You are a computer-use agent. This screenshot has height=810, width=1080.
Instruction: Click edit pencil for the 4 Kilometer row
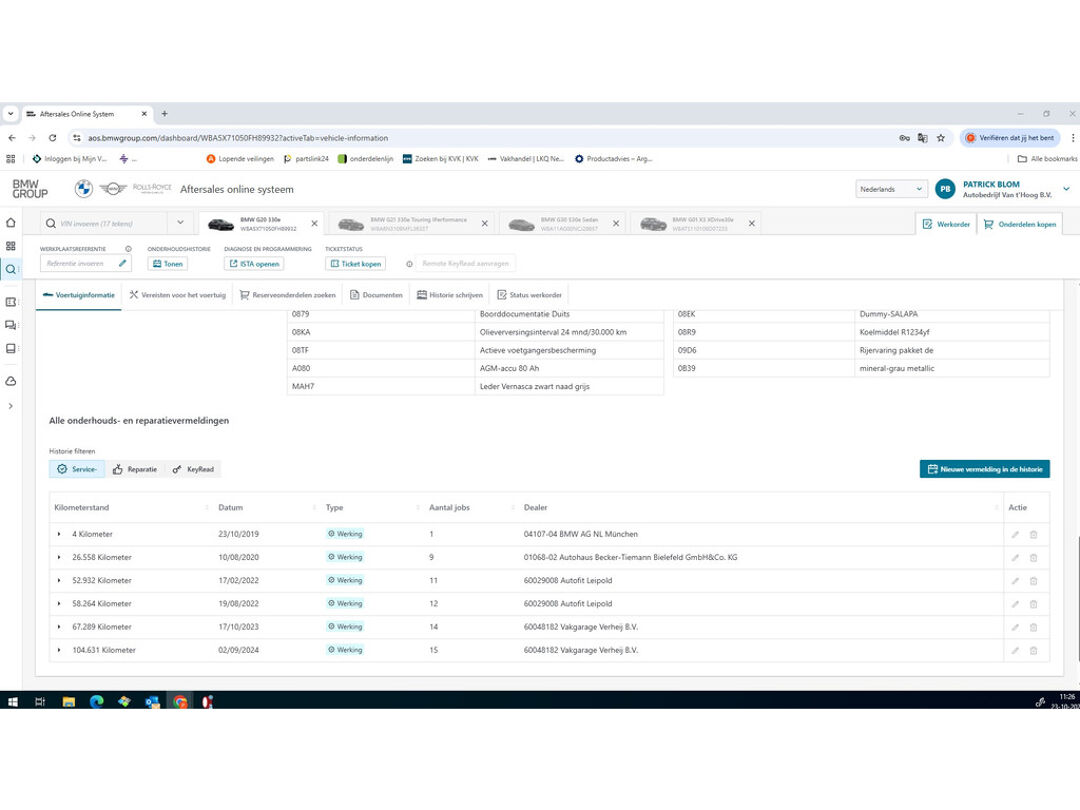(1015, 534)
